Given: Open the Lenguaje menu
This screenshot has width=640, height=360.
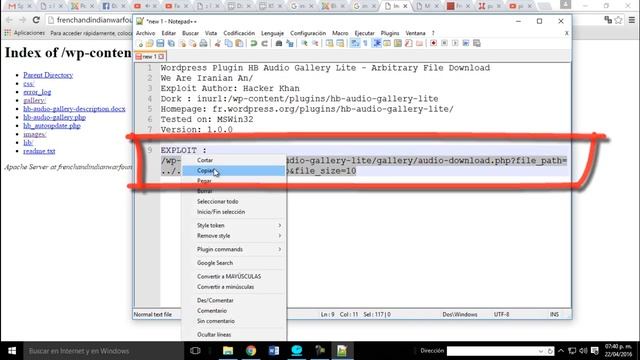Looking at the screenshot, I should coord(272,33).
